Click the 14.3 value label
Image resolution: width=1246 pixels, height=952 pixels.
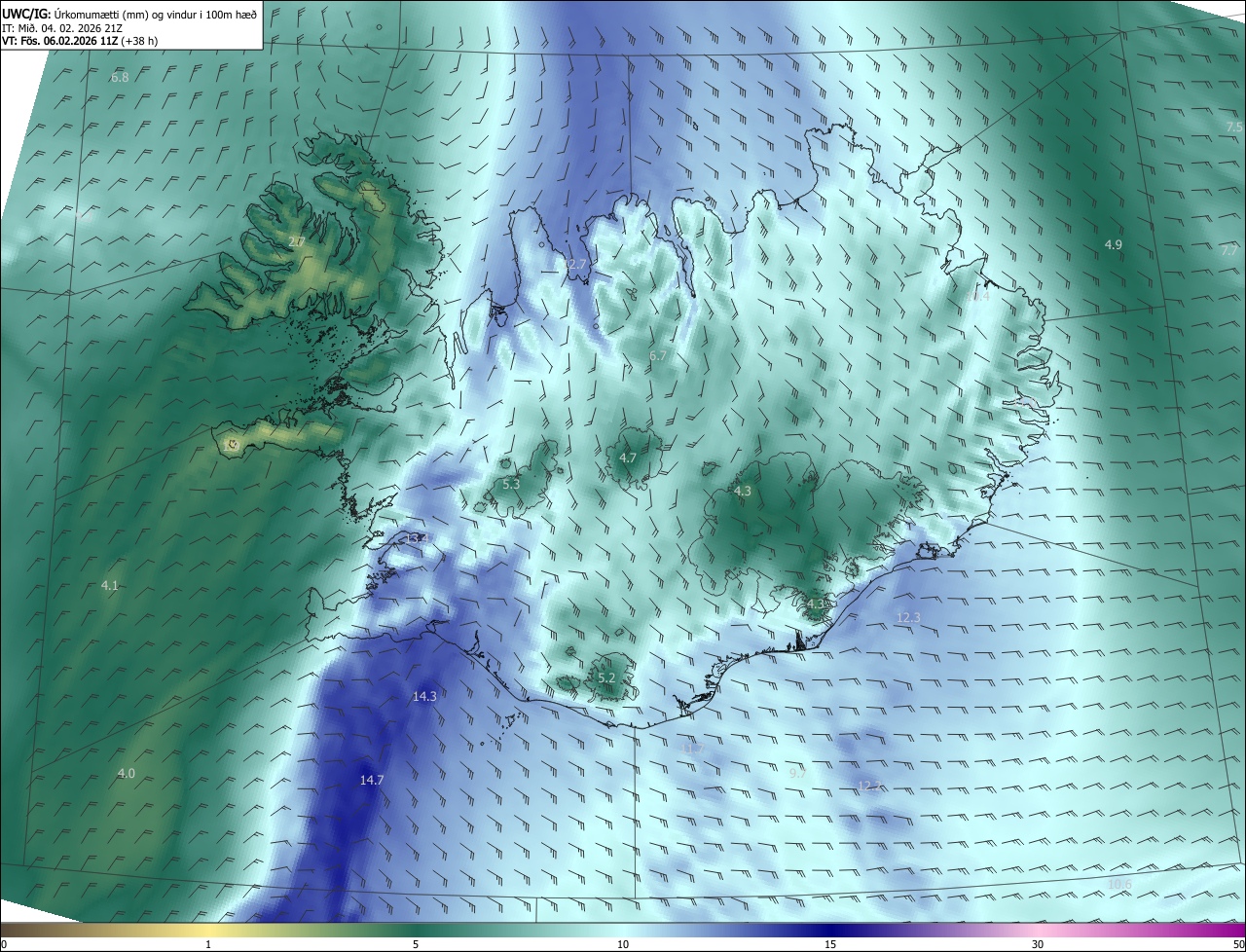(x=424, y=697)
